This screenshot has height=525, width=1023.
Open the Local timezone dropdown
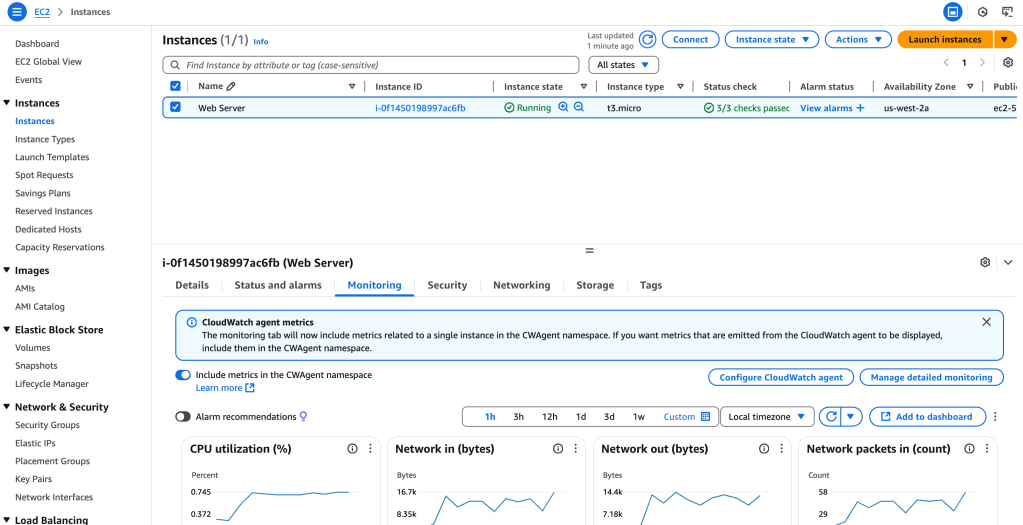[766, 417]
